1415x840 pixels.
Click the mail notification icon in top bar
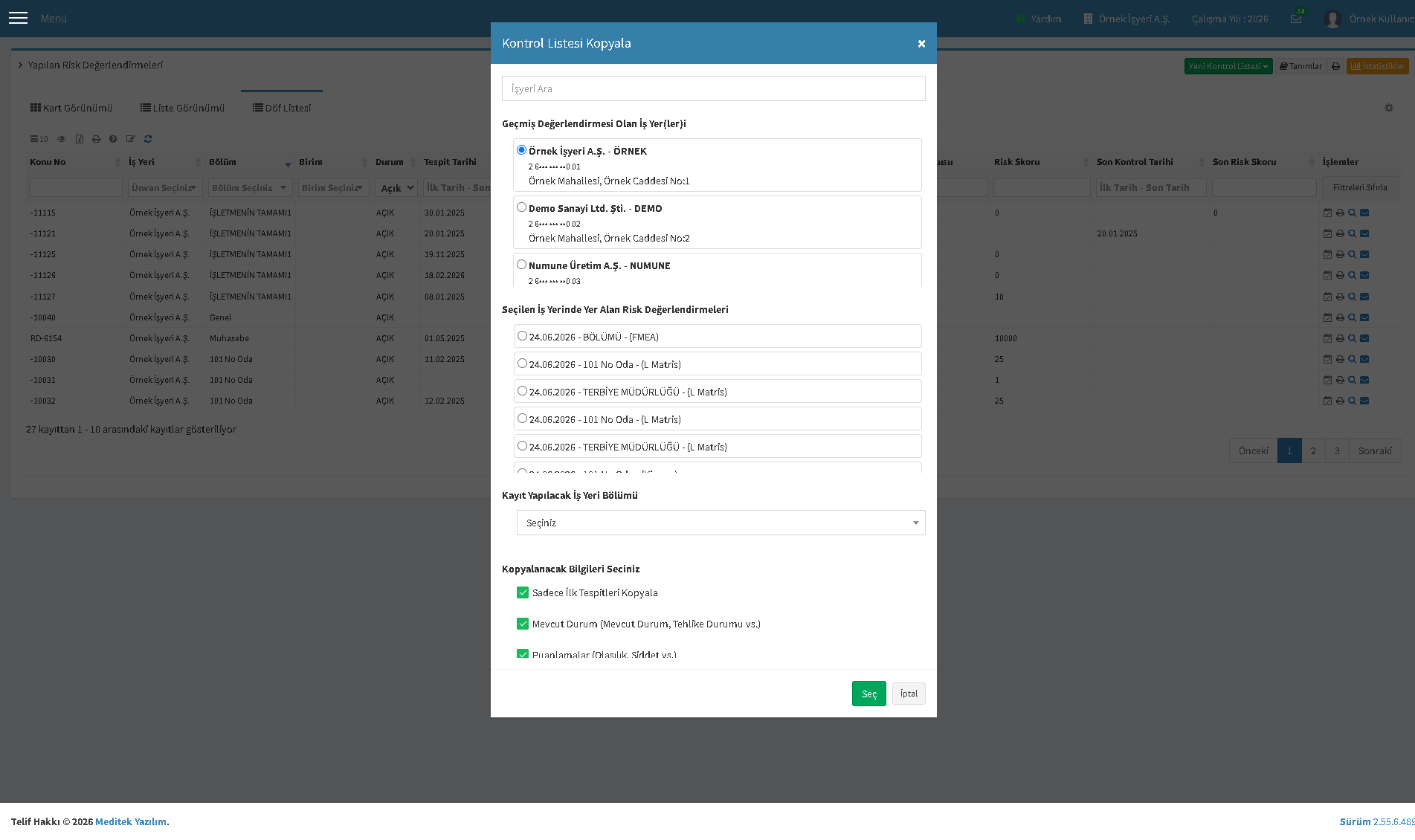coord(1296,19)
